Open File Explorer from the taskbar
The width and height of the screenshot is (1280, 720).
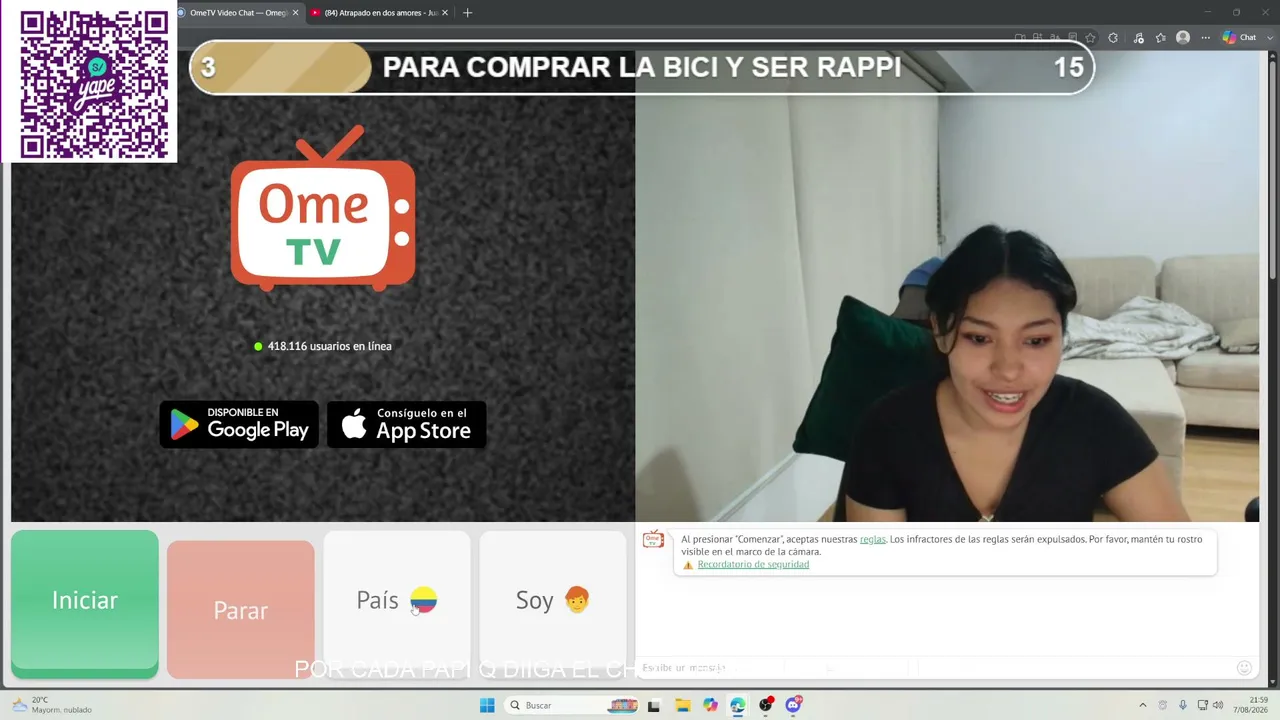(x=682, y=705)
